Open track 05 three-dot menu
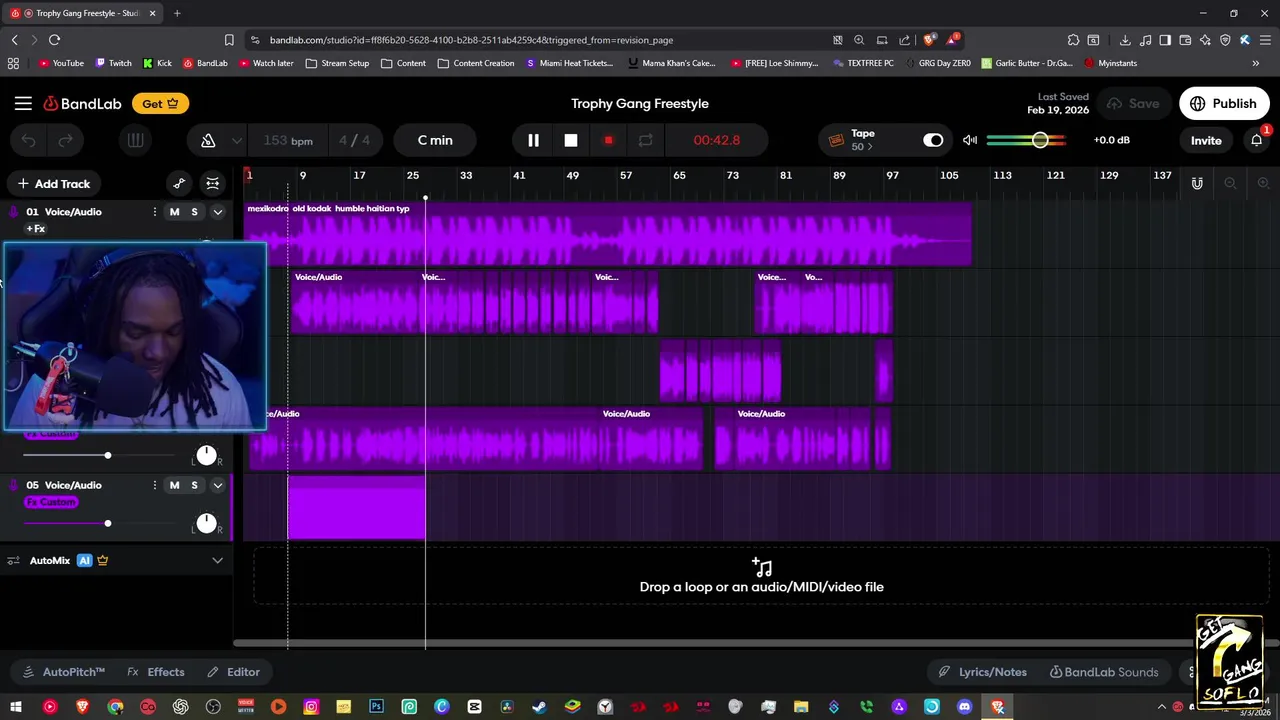 154,485
